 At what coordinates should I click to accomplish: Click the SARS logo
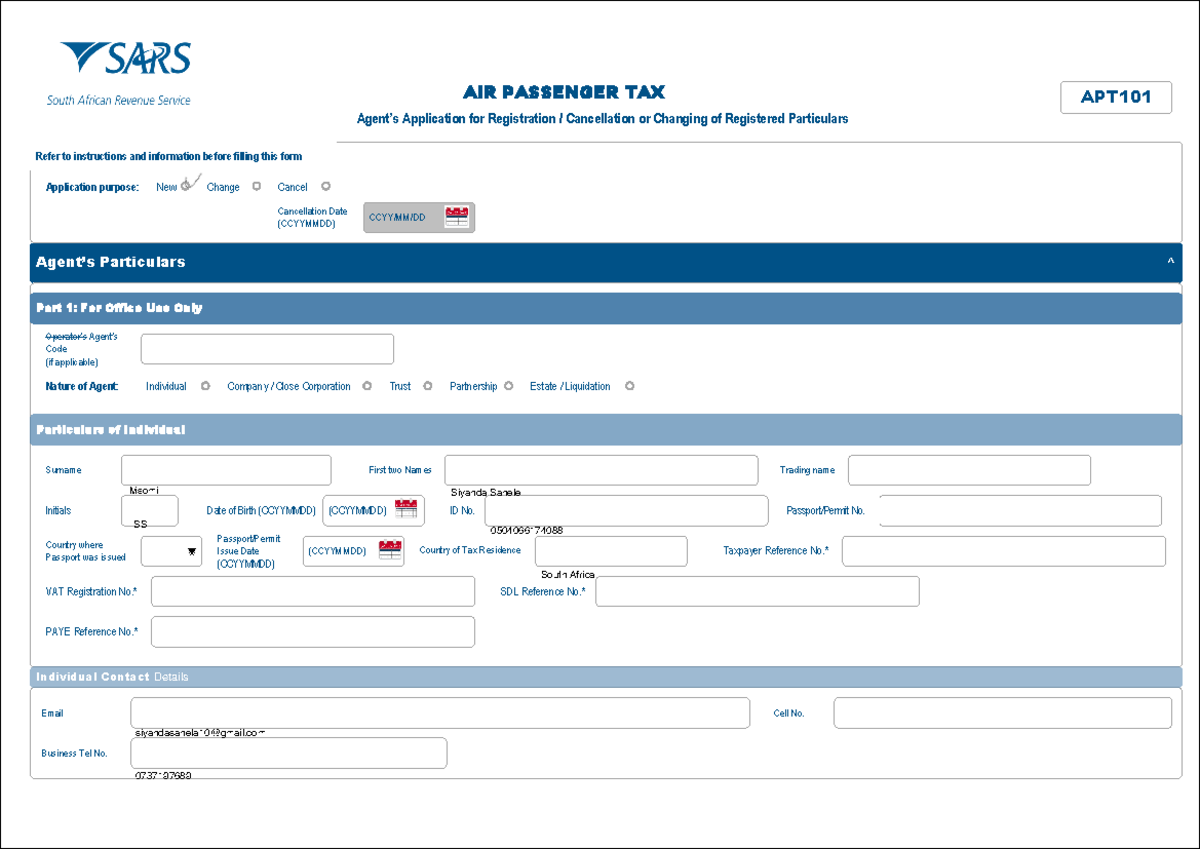[x=119, y=72]
